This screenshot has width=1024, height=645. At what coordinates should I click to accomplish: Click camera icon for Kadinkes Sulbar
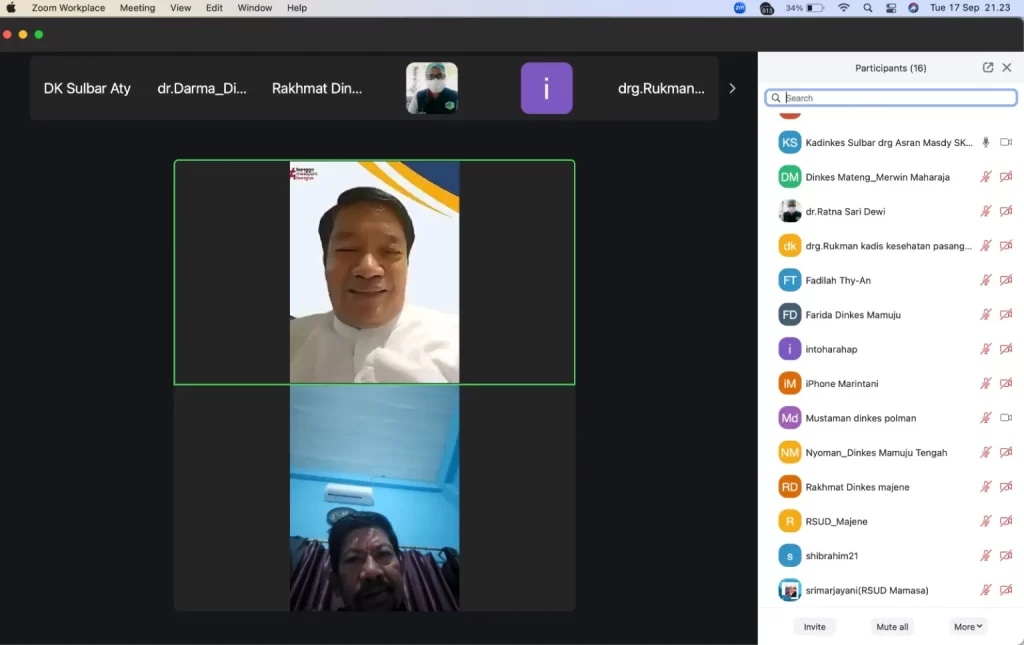[1006, 142]
